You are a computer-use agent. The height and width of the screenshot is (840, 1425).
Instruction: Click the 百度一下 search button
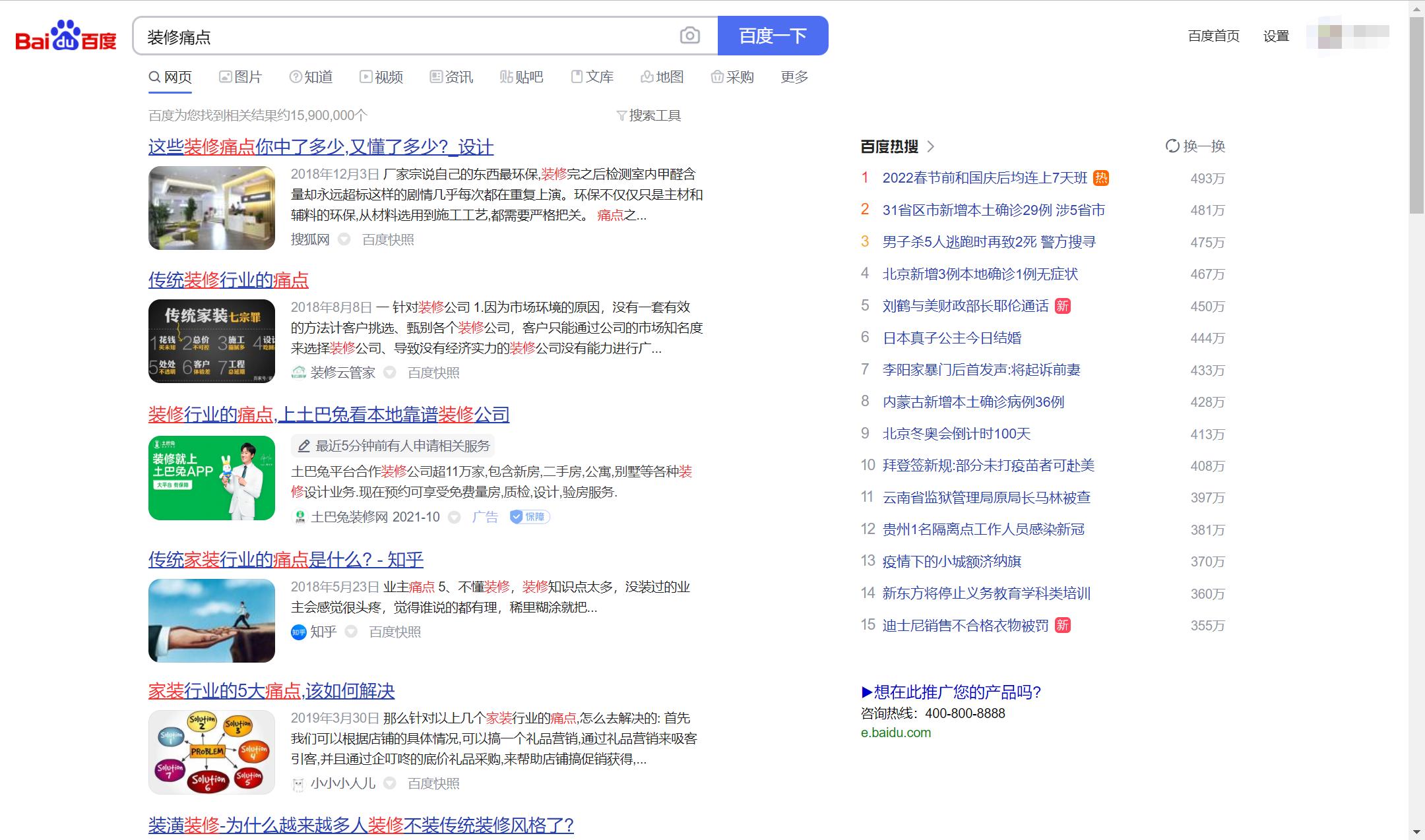pyautogui.click(x=773, y=36)
